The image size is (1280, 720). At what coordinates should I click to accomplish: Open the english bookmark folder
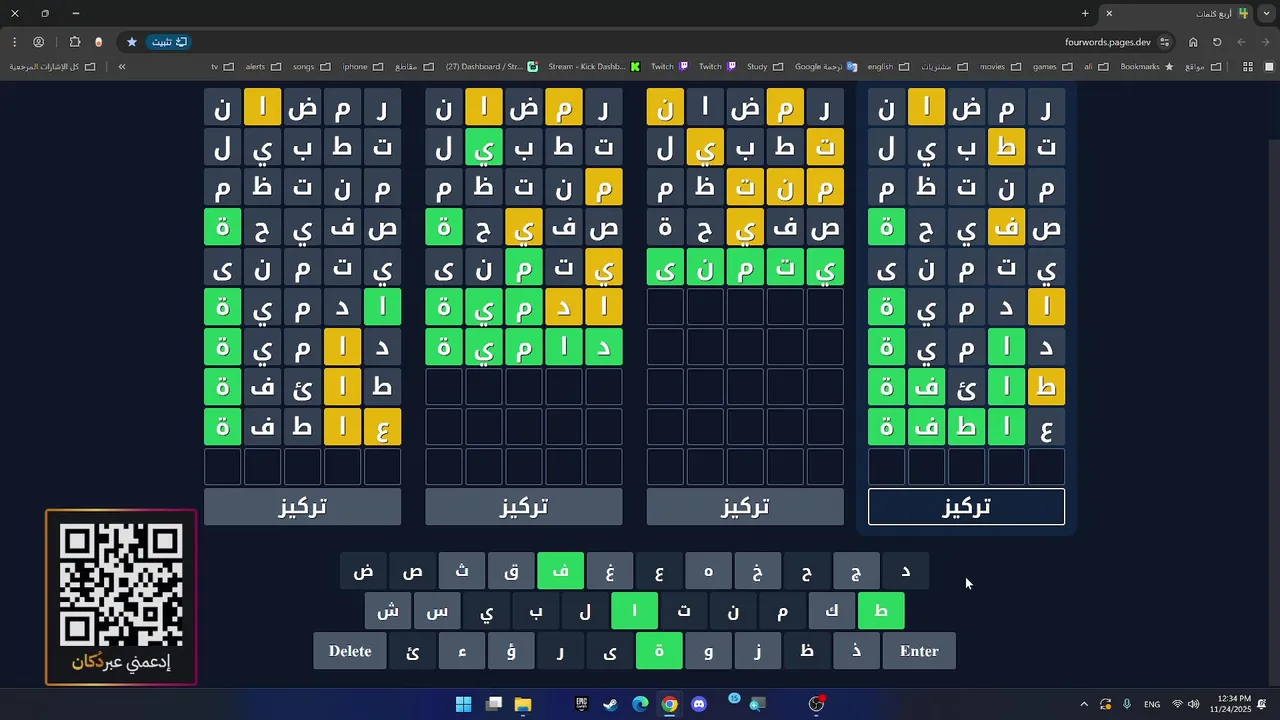pyautogui.click(x=888, y=67)
